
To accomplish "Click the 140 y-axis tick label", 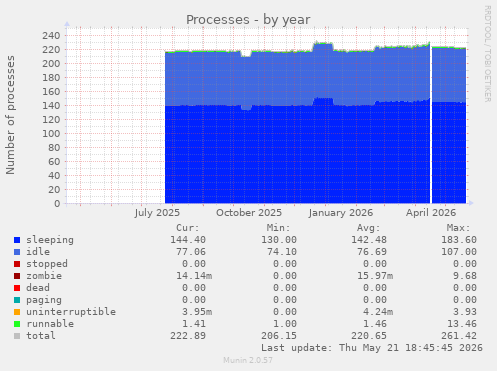I will coord(51,106).
